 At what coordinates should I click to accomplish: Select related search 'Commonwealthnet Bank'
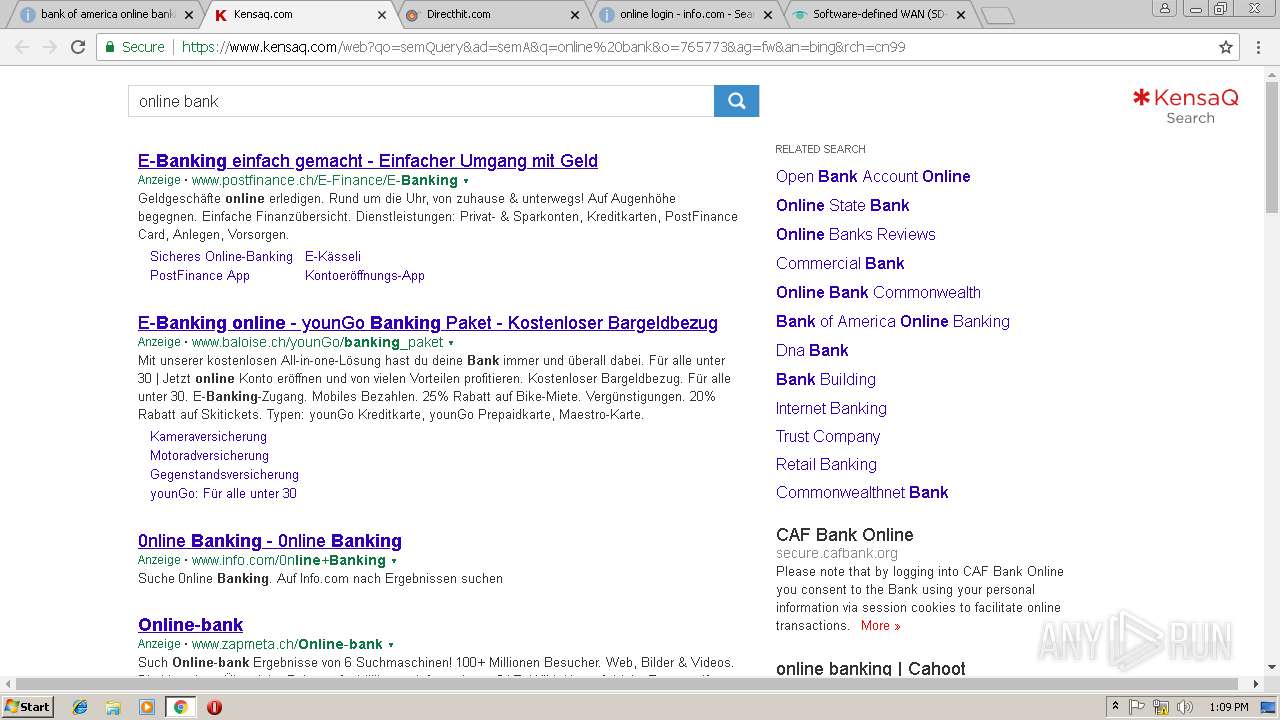(x=862, y=493)
